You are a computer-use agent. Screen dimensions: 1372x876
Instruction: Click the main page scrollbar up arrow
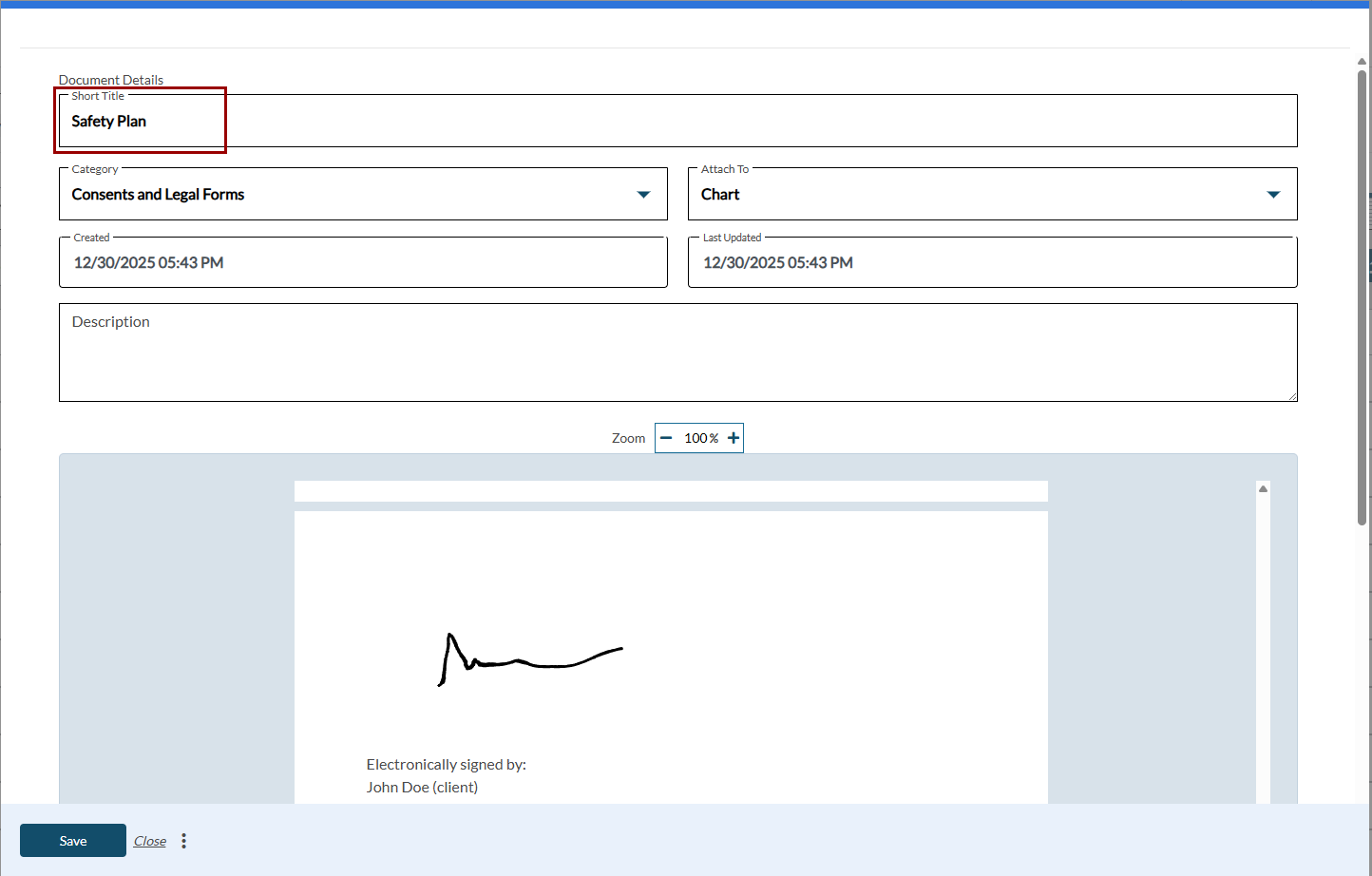(1362, 62)
